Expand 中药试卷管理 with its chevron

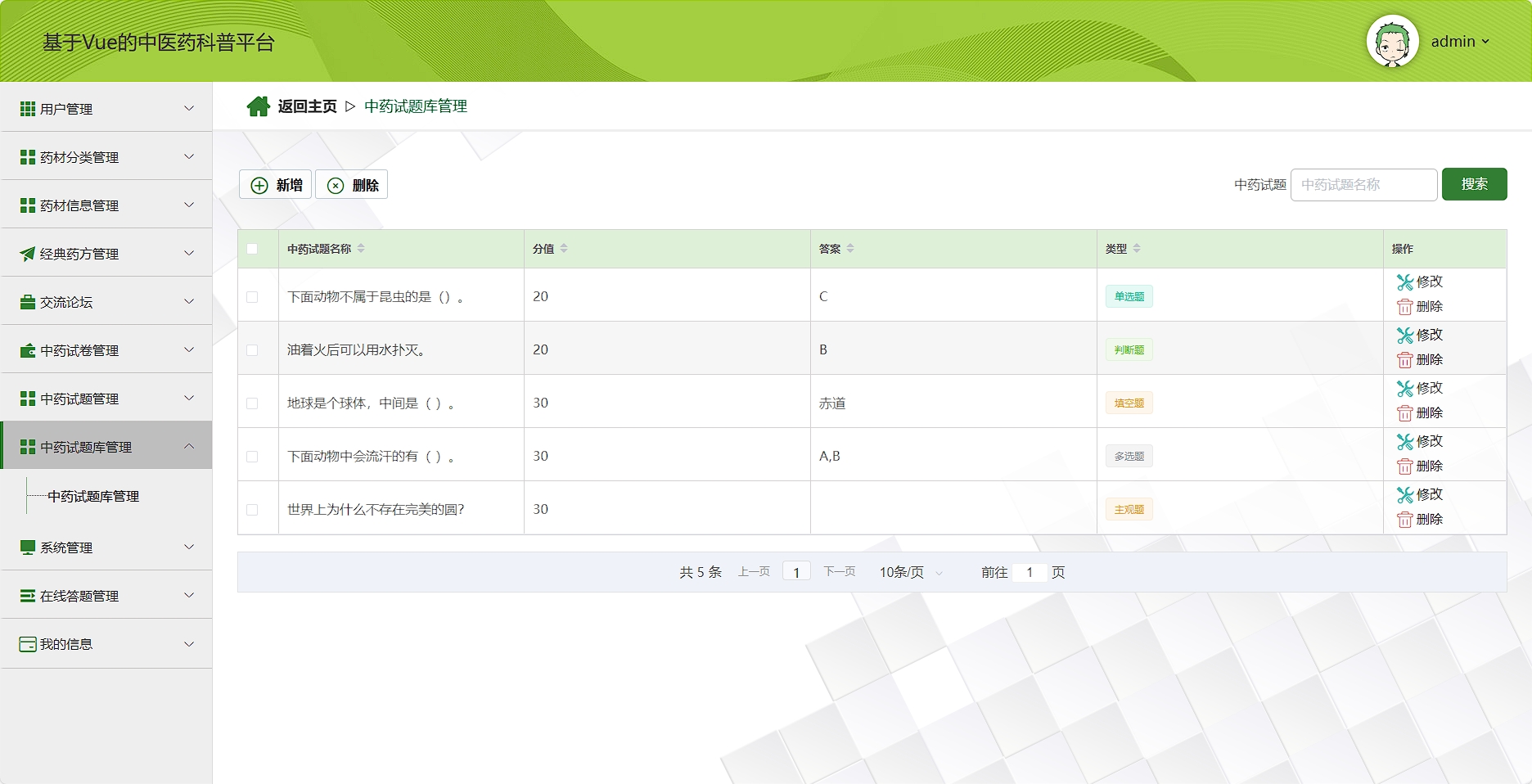pyautogui.click(x=189, y=349)
